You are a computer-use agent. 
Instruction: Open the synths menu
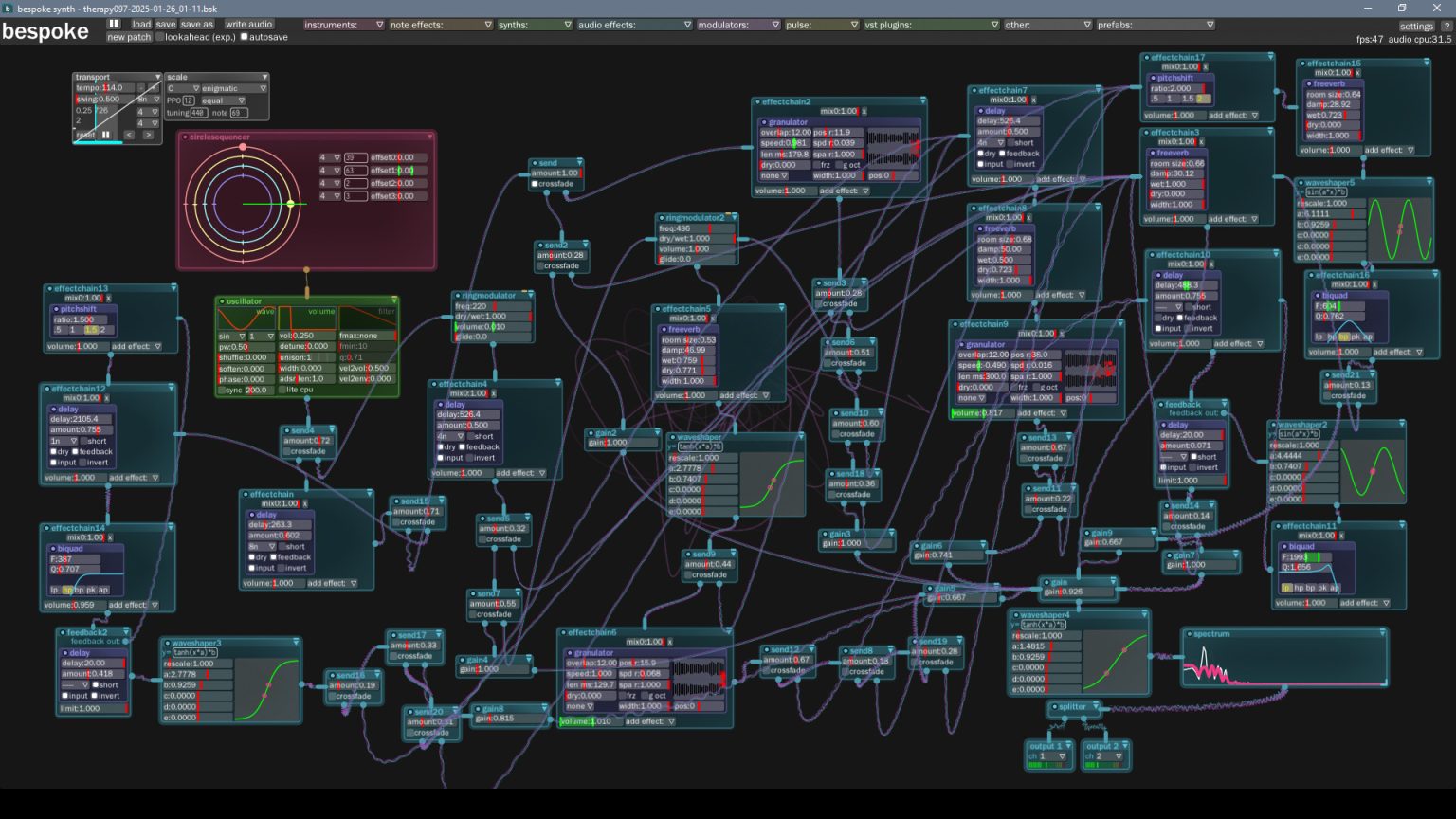pos(535,25)
